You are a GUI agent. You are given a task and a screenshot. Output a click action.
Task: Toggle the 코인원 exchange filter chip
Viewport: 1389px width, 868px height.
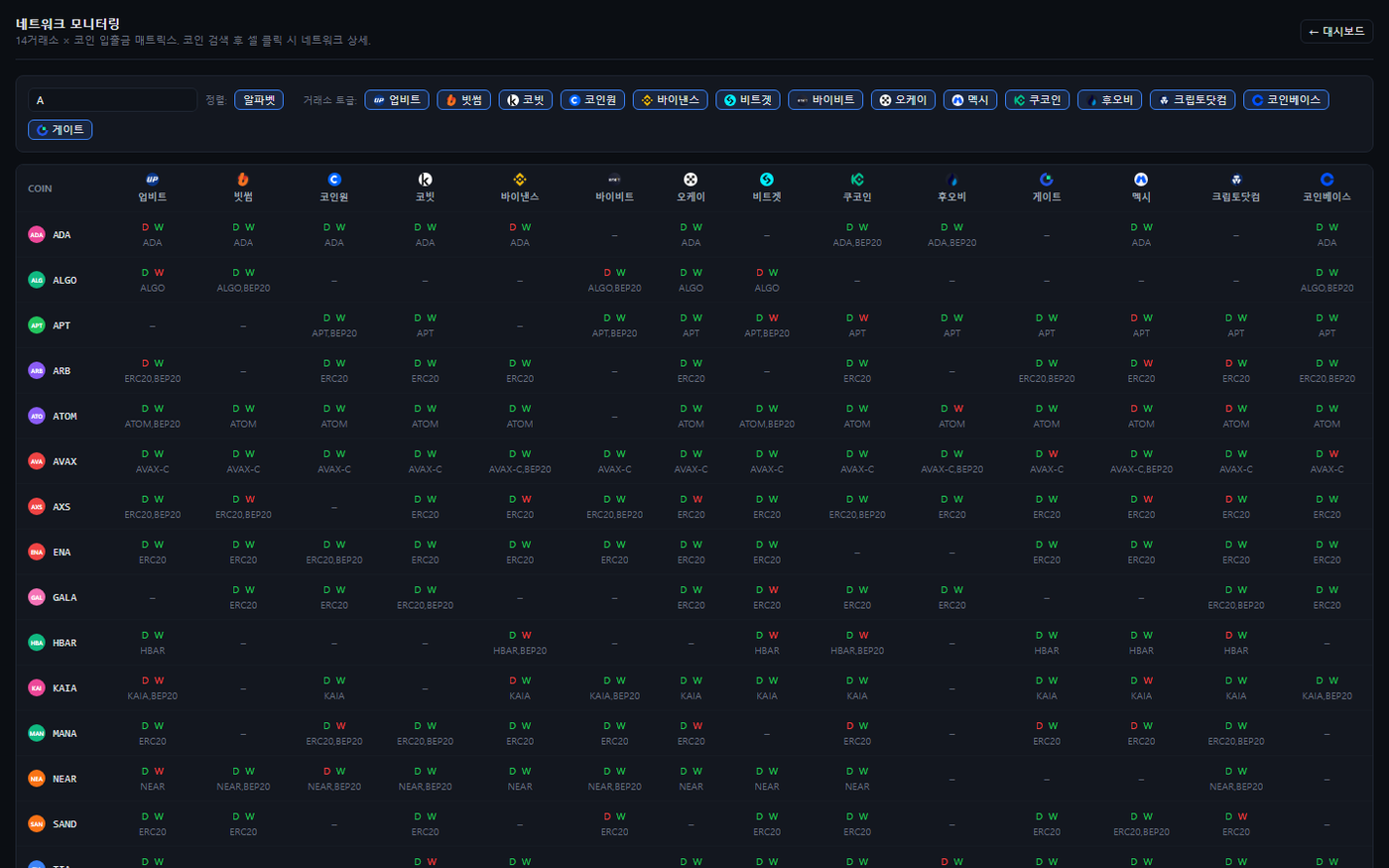(x=592, y=100)
